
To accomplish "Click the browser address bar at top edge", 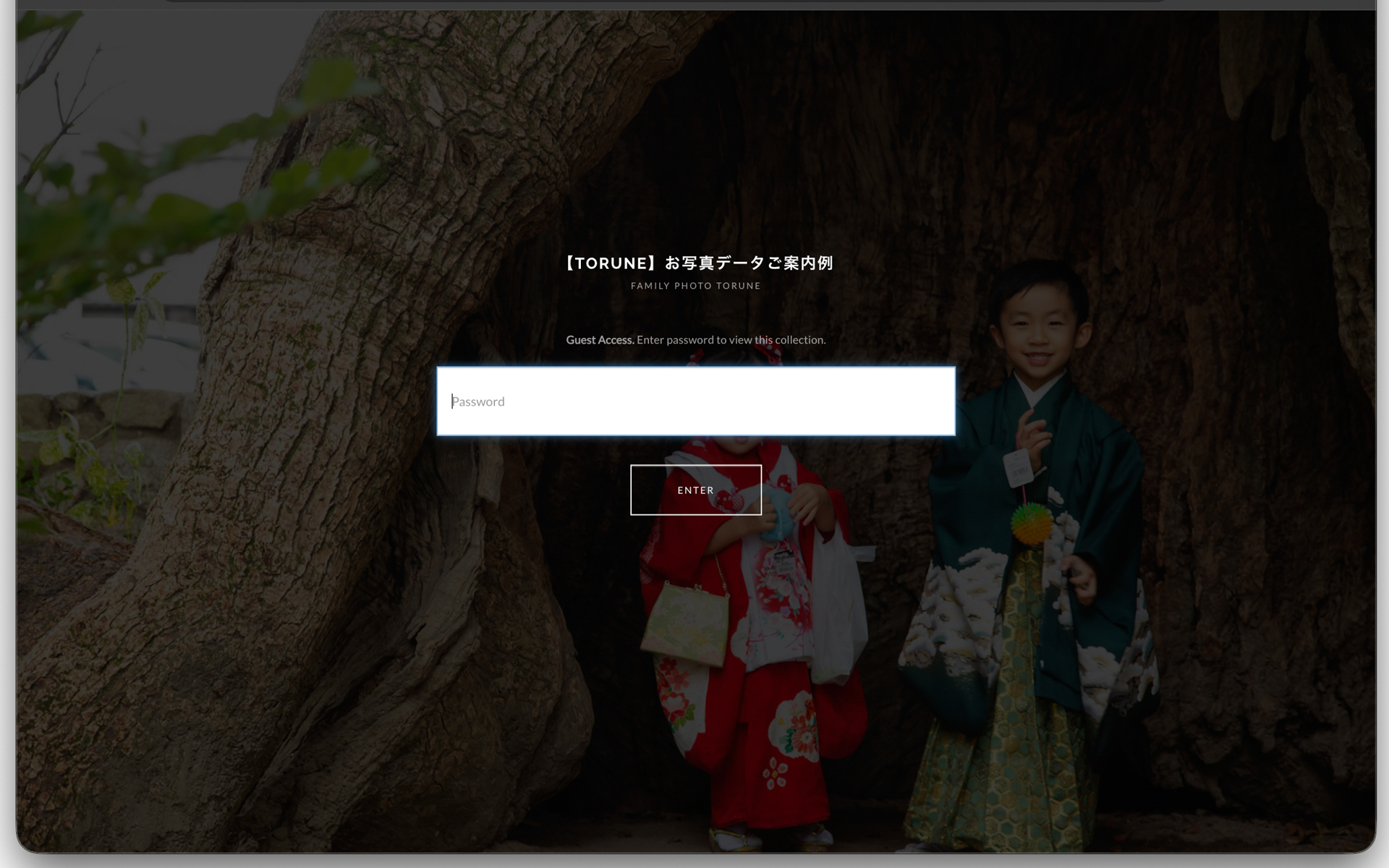I will click(x=666, y=2).
